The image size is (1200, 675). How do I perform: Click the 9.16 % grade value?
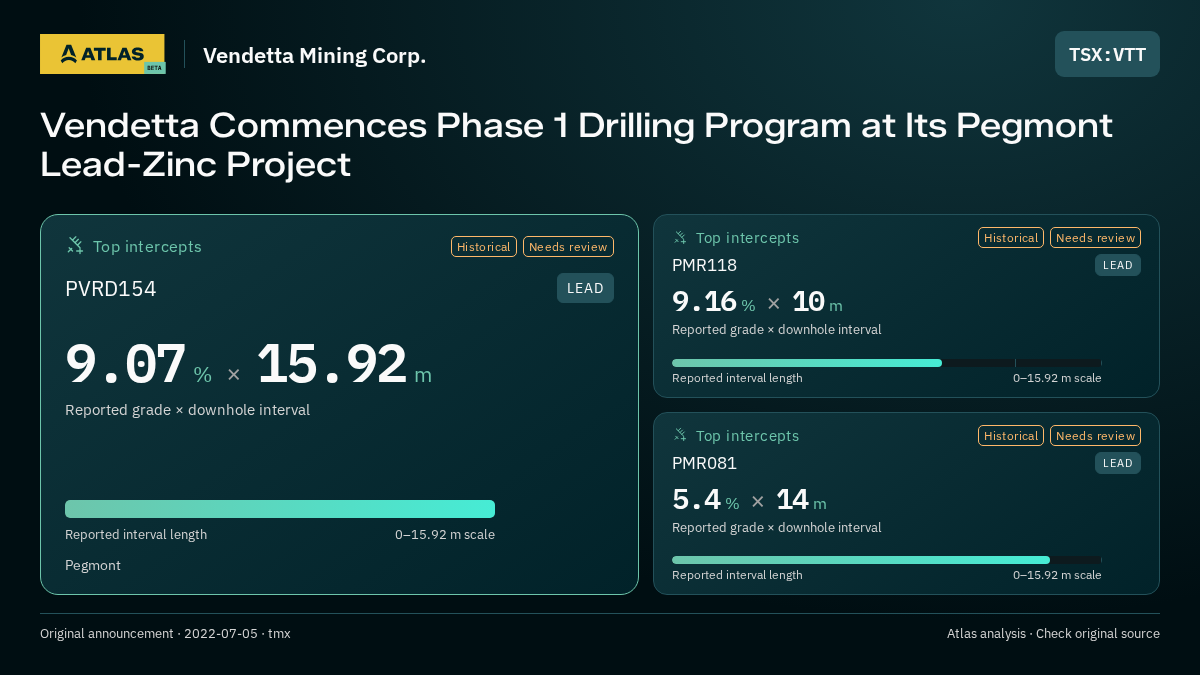[714, 302]
